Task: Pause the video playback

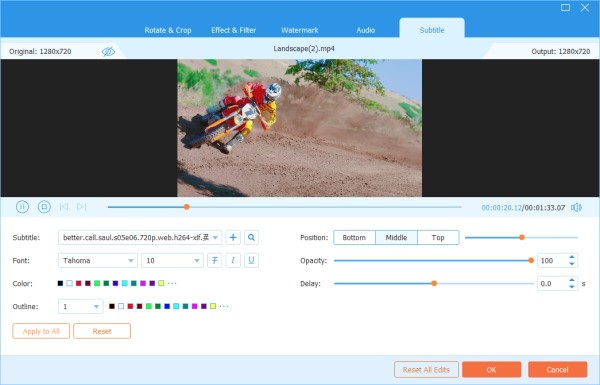Action: (x=22, y=207)
